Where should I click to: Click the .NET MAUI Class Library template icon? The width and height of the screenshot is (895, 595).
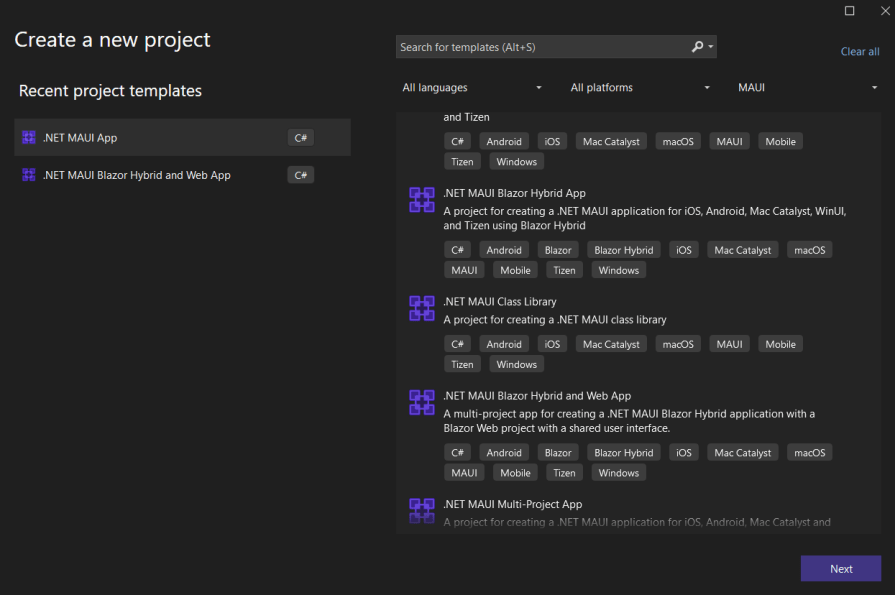(421, 308)
